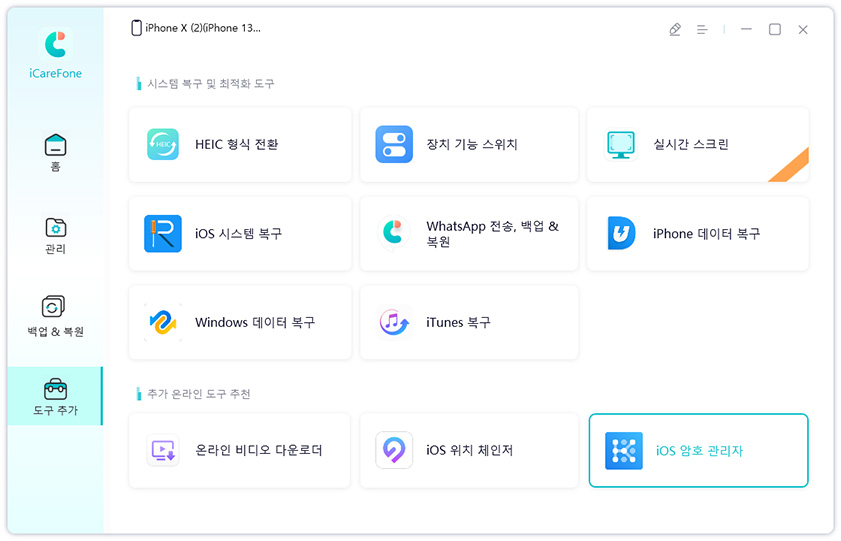Click the iCareFone logo icon
This screenshot has width=841, height=541.
(x=55, y=45)
